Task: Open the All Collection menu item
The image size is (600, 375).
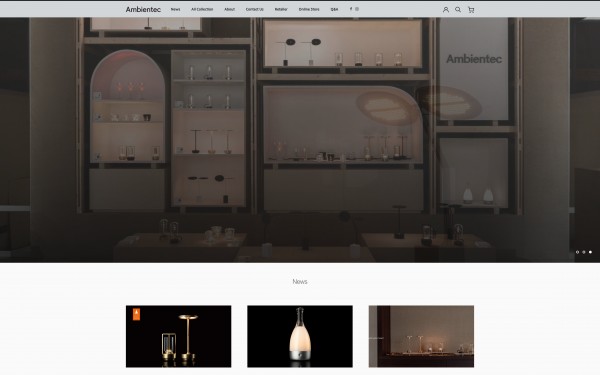Action: pyautogui.click(x=202, y=9)
